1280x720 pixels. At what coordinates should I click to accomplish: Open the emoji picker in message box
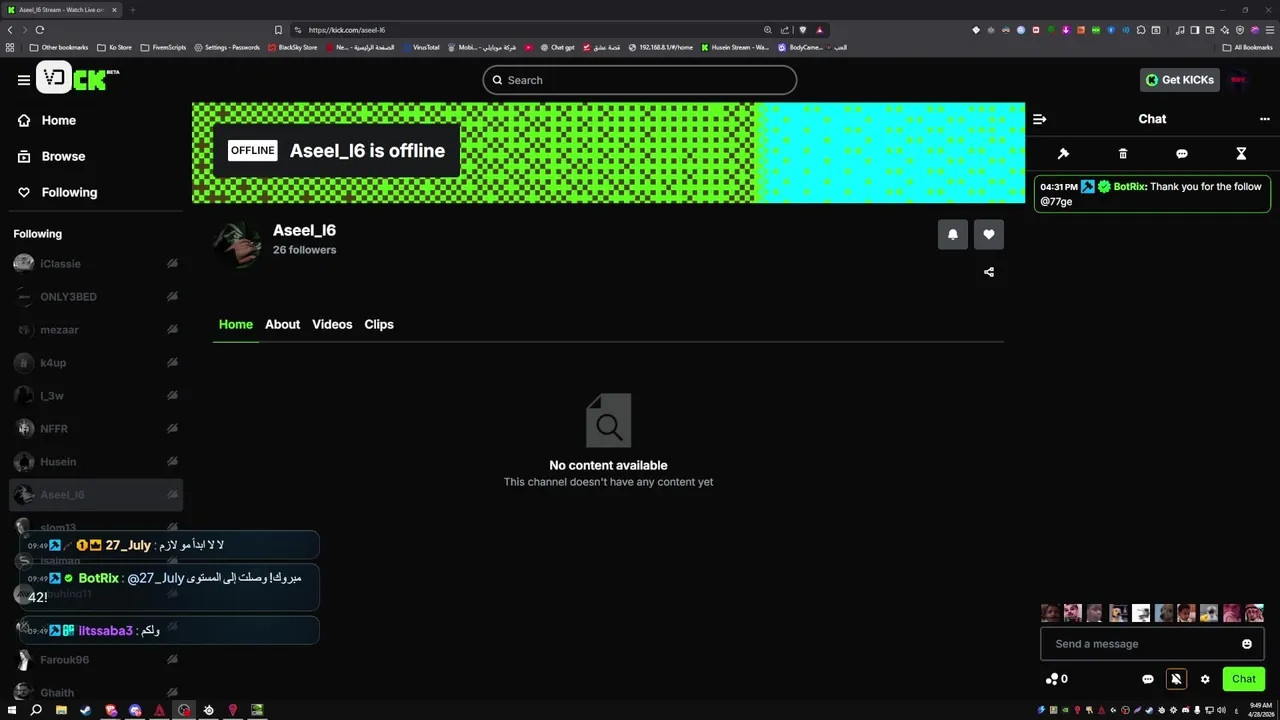pyautogui.click(x=1247, y=644)
